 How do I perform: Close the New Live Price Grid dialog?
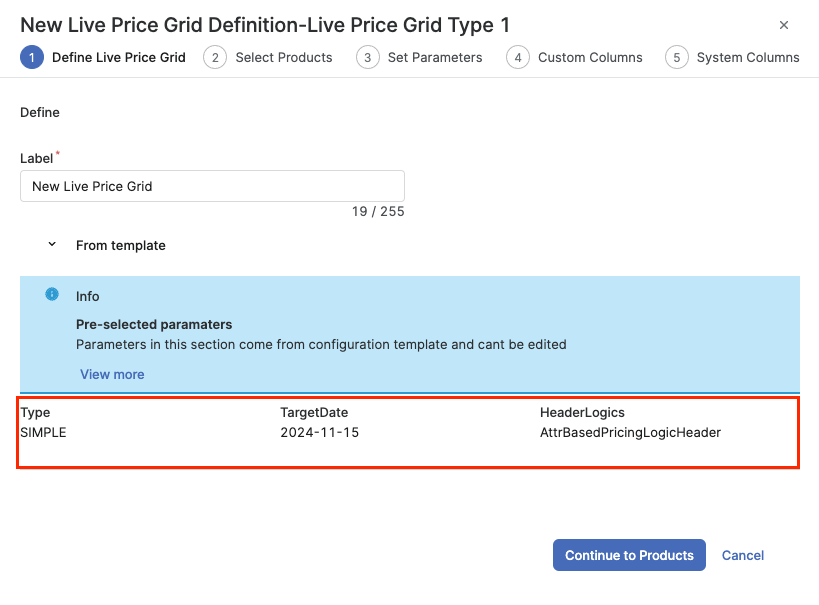(784, 25)
